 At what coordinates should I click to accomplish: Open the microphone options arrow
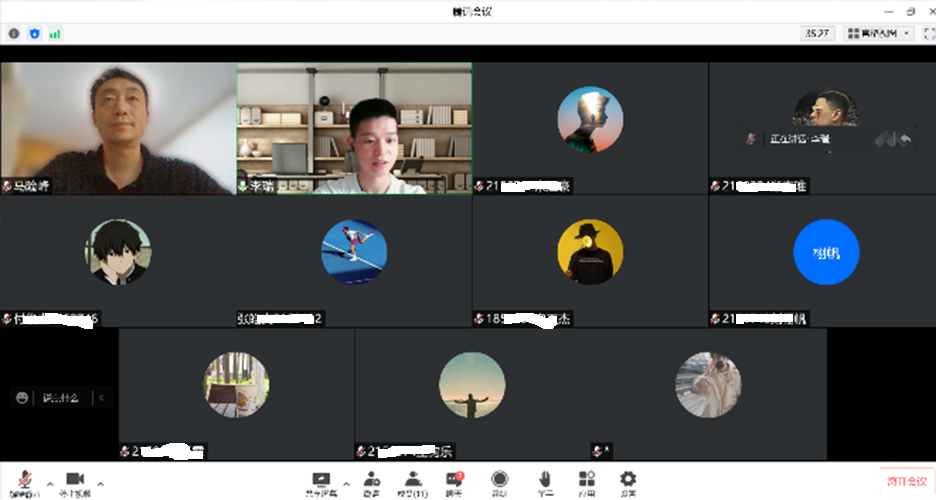(50, 484)
